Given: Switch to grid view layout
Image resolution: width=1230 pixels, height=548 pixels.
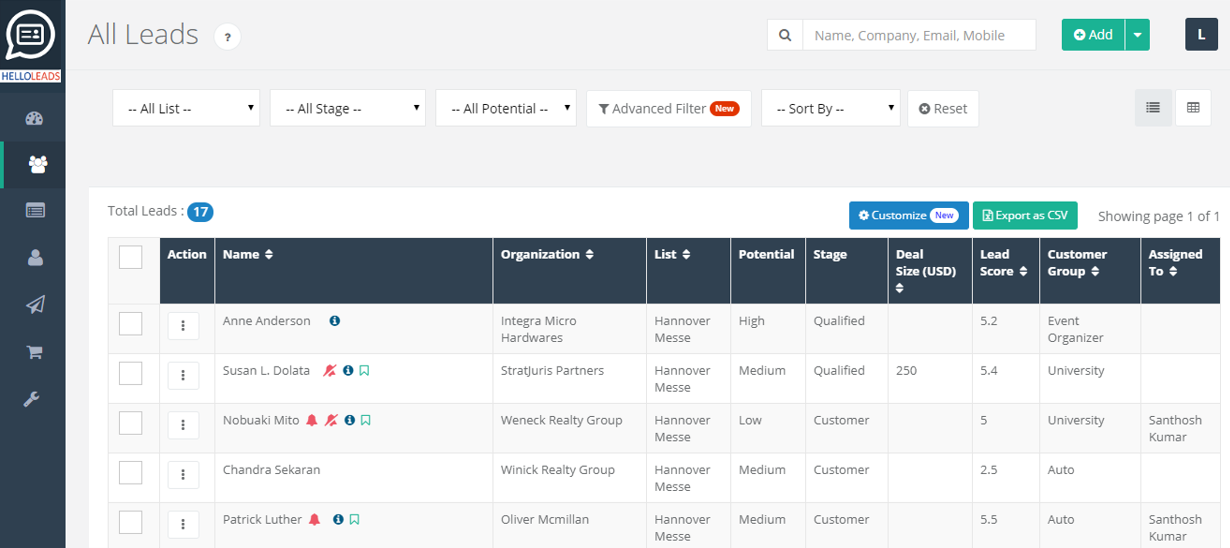Looking at the screenshot, I should [x=1193, y=108].
